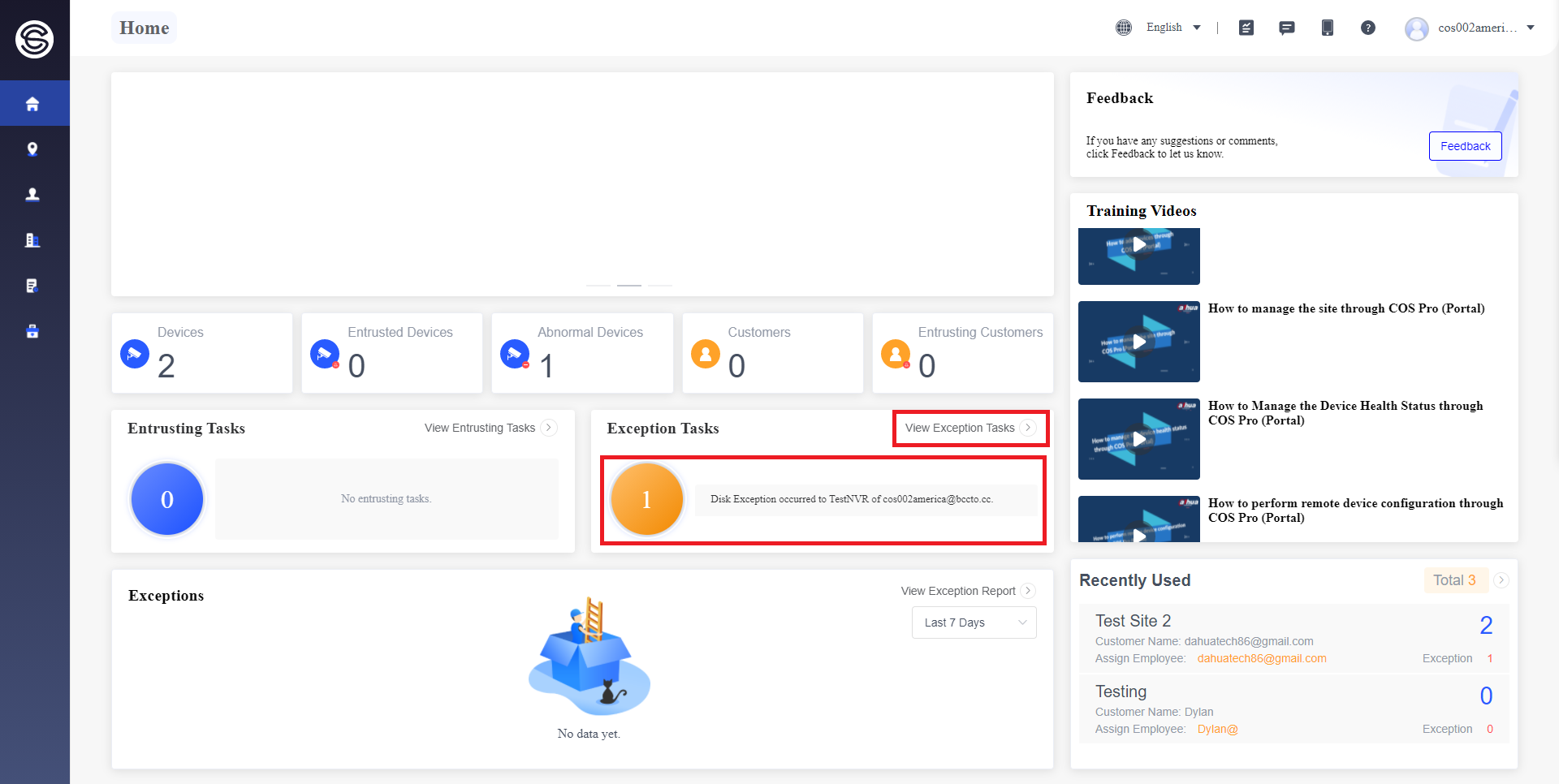Open the person sidebar icon
Image resolution: width=1559 pixels, height=784 pixels.
pyautogui.click(x=32, y=195)
